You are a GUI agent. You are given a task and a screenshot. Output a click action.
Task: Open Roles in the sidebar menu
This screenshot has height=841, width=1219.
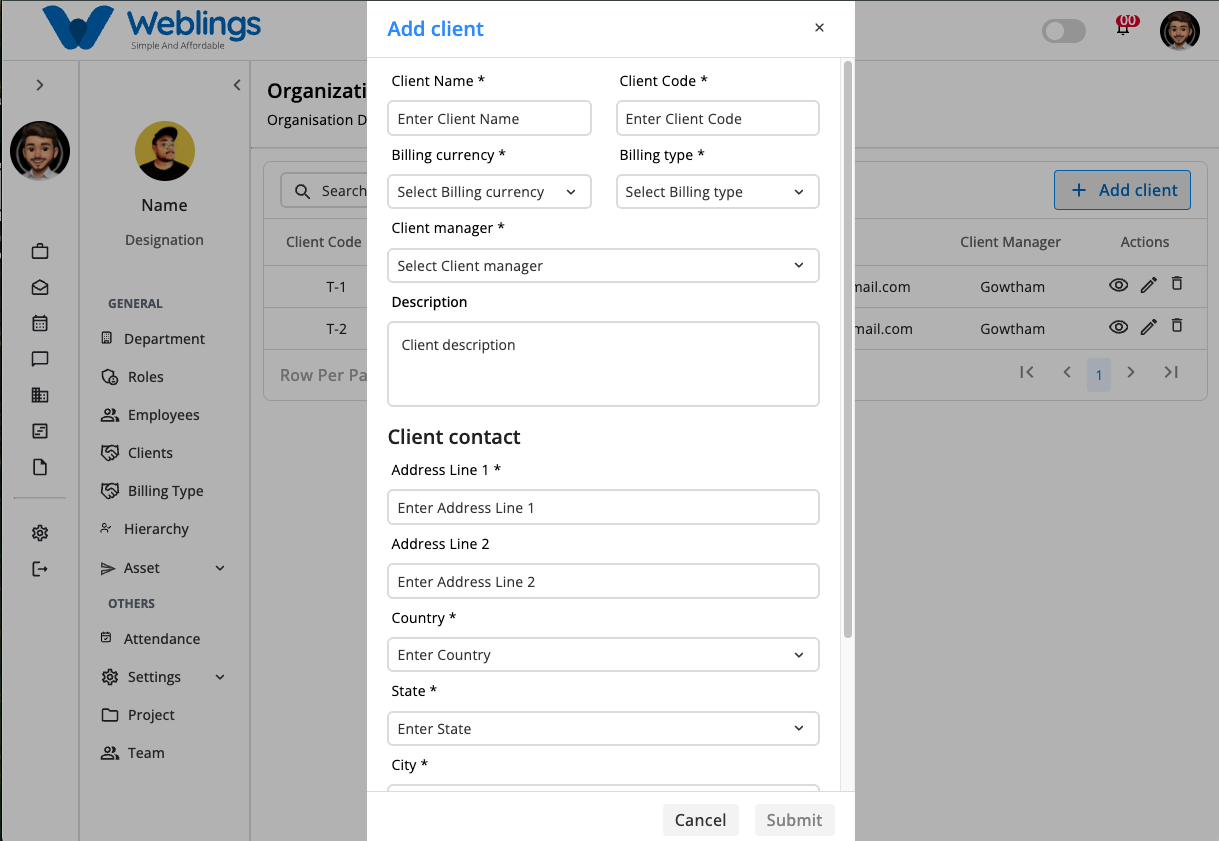pyautogui.click(x=132, y=377)
